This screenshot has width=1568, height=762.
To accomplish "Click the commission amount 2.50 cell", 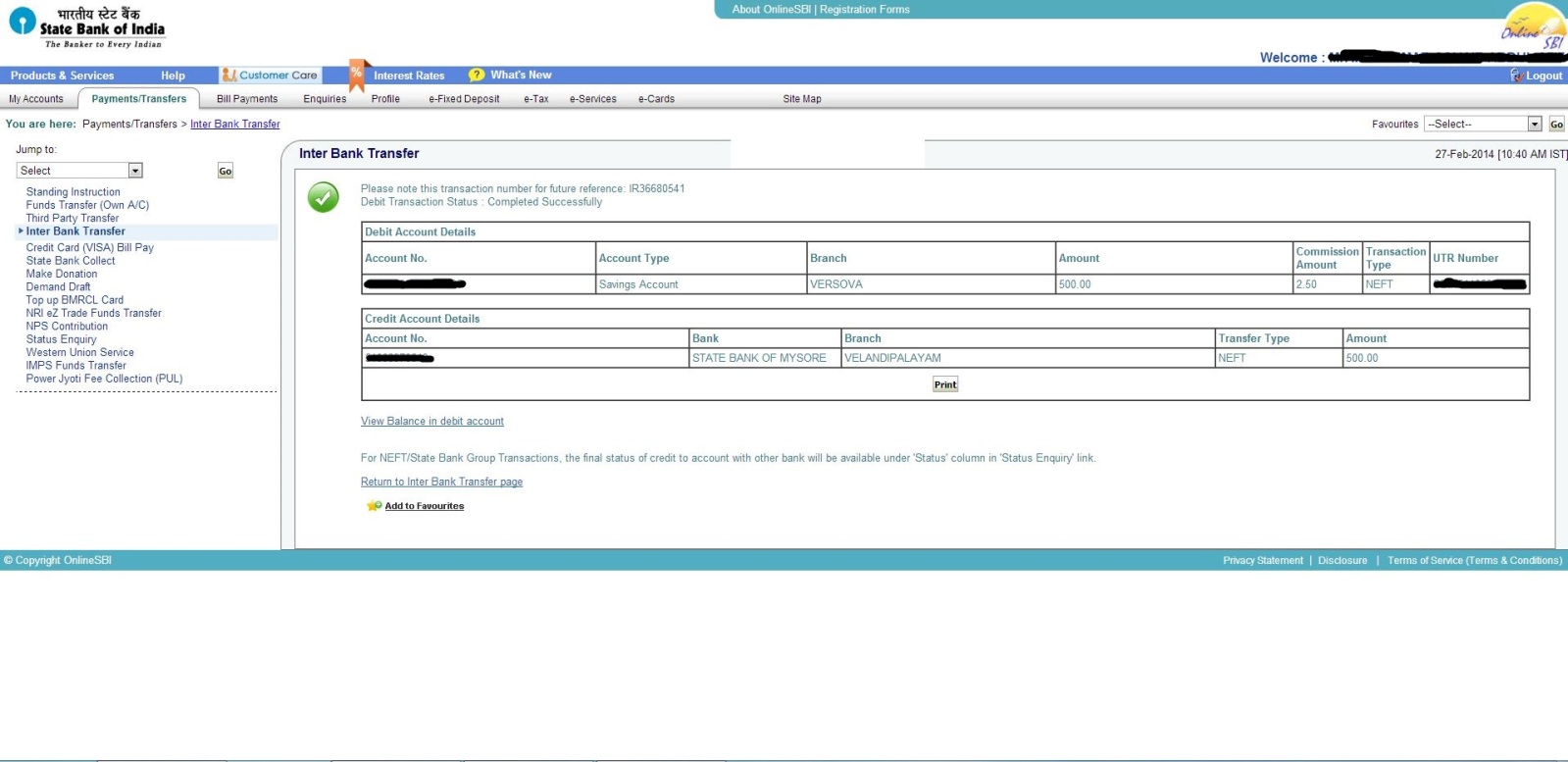I will point(1328,284).
